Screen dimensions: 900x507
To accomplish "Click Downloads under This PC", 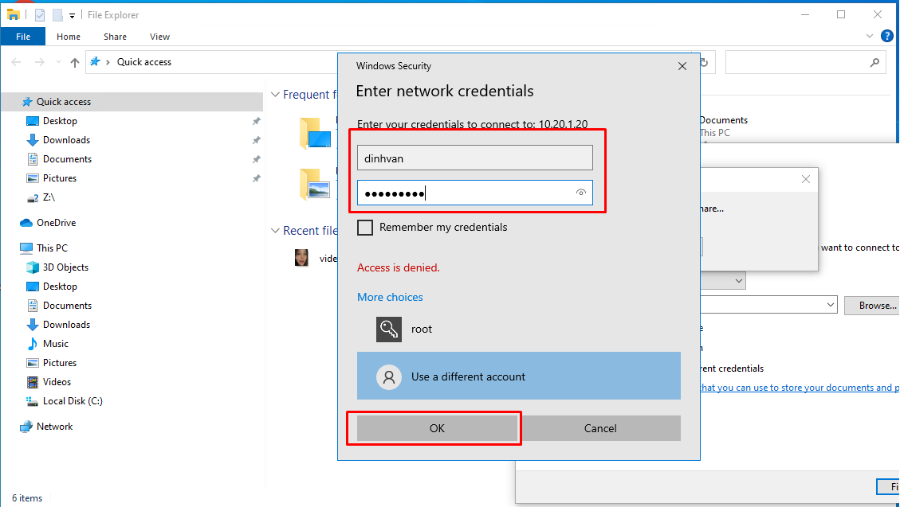I will tap(67, 324).
